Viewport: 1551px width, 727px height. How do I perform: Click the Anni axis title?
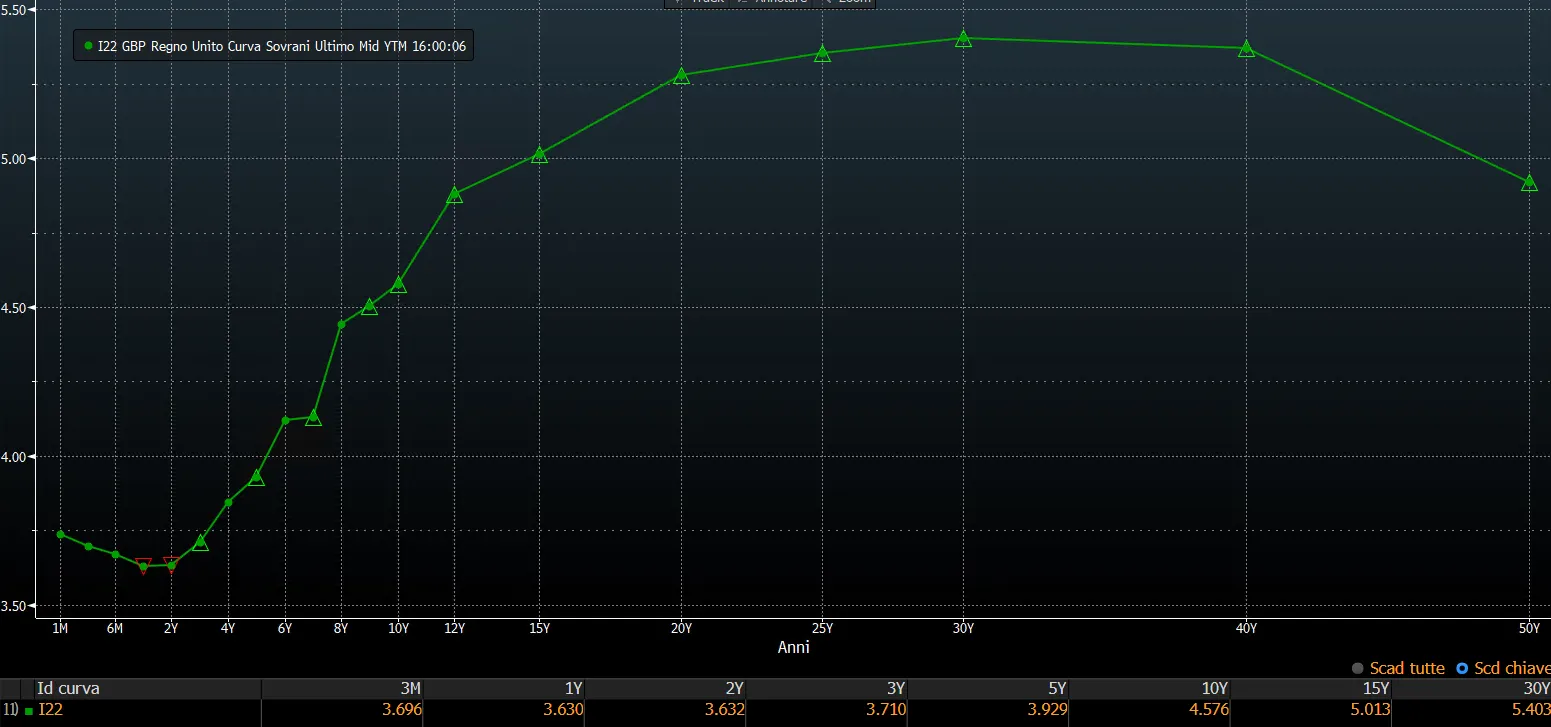click(x=794, y=647)
